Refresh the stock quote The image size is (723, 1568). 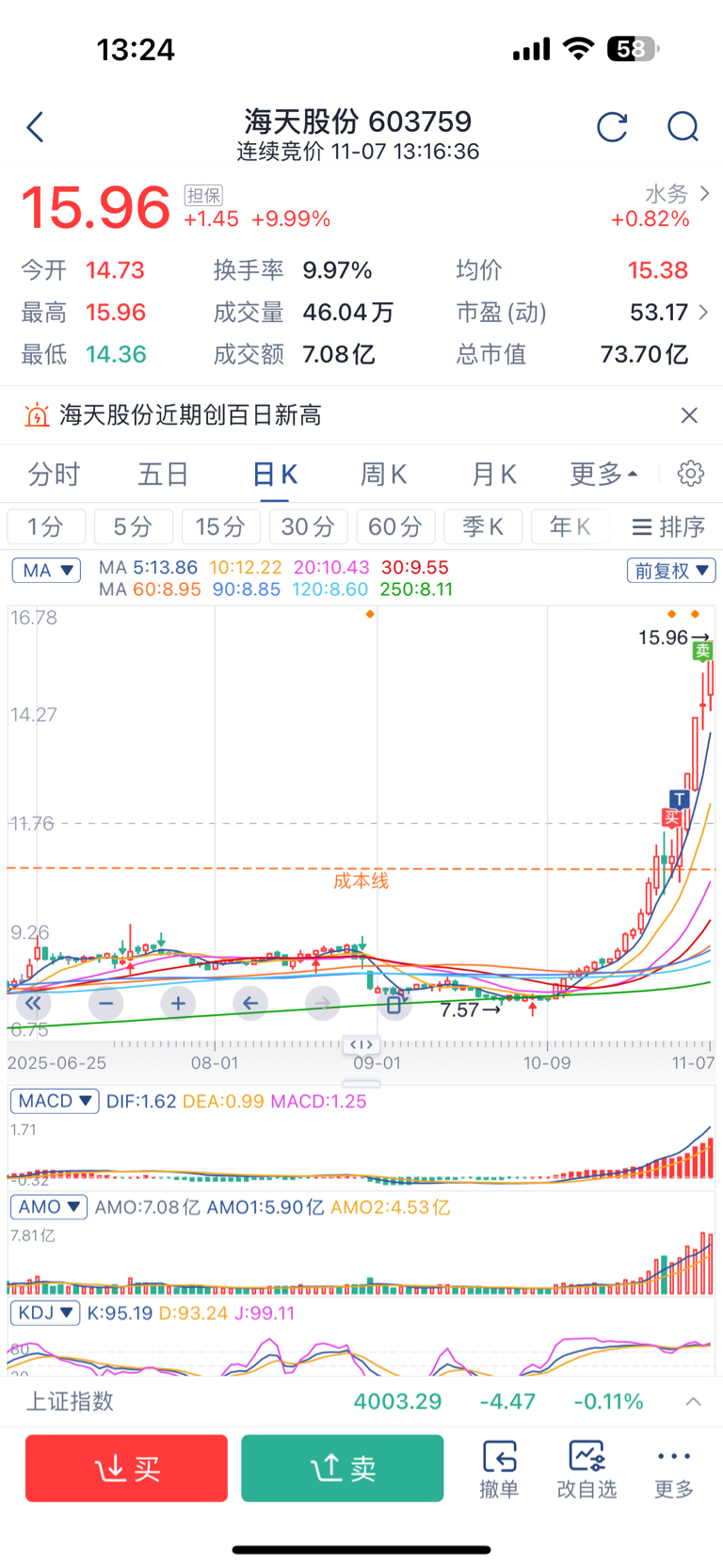point(612,127)
